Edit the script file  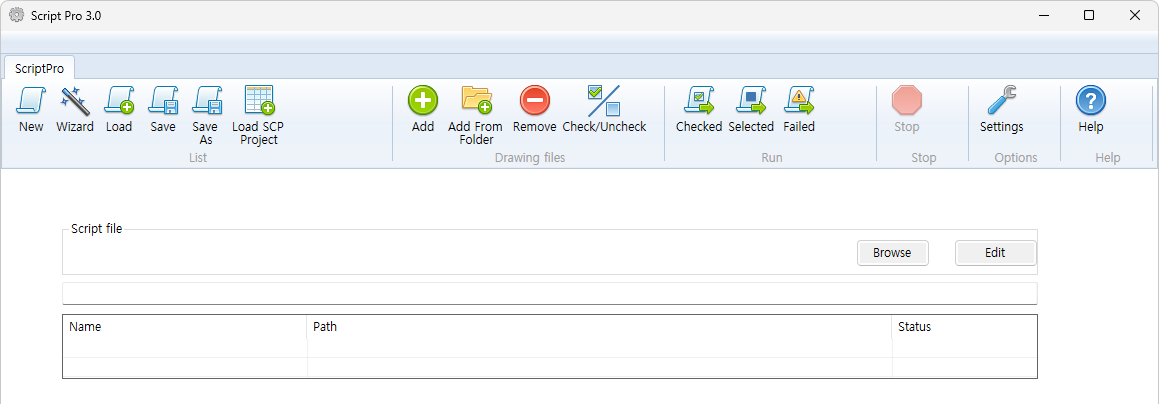pyautogui.click(x=995, y=253)
